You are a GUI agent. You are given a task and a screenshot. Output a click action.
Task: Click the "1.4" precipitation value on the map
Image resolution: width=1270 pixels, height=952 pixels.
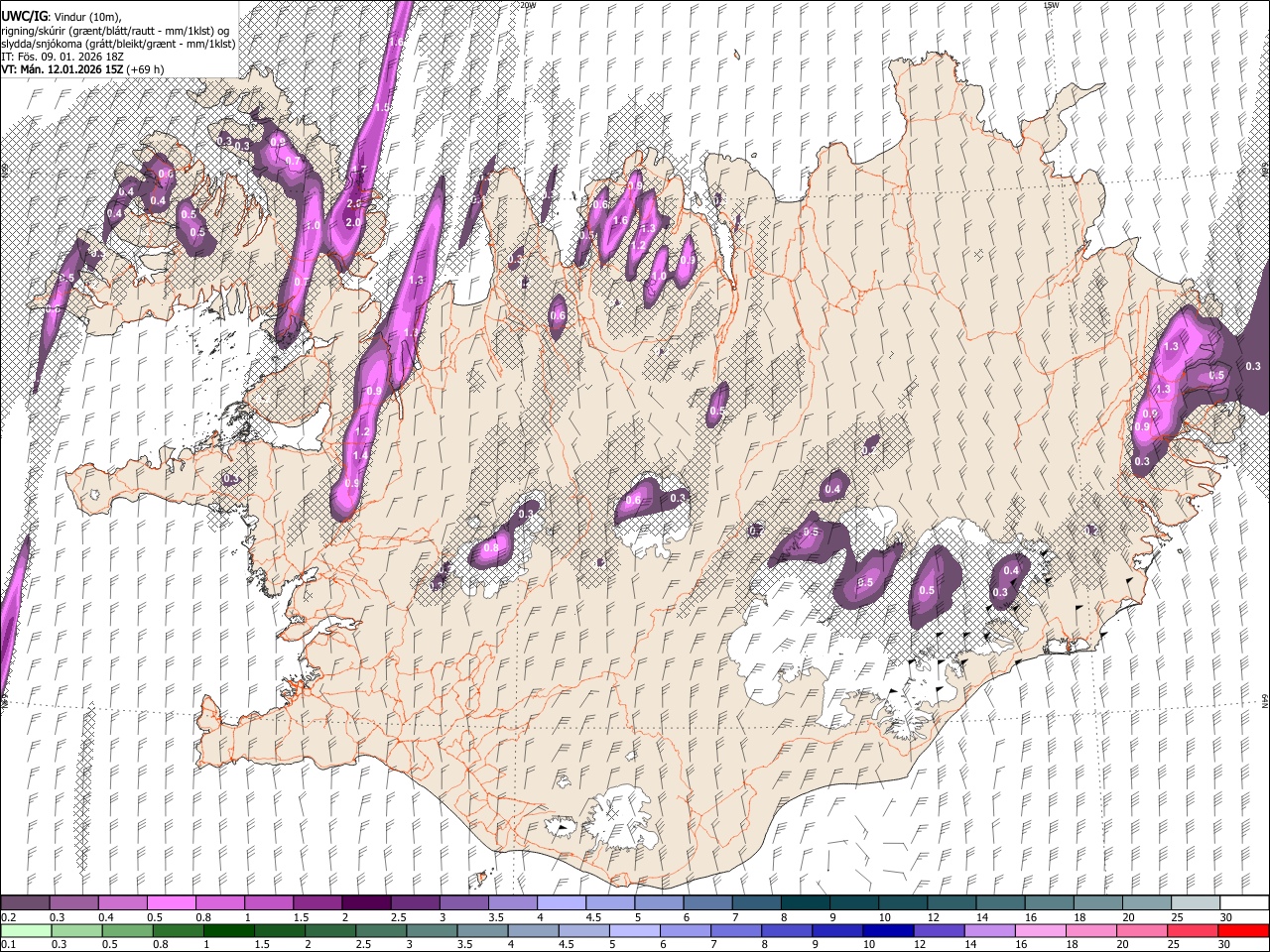360,455
